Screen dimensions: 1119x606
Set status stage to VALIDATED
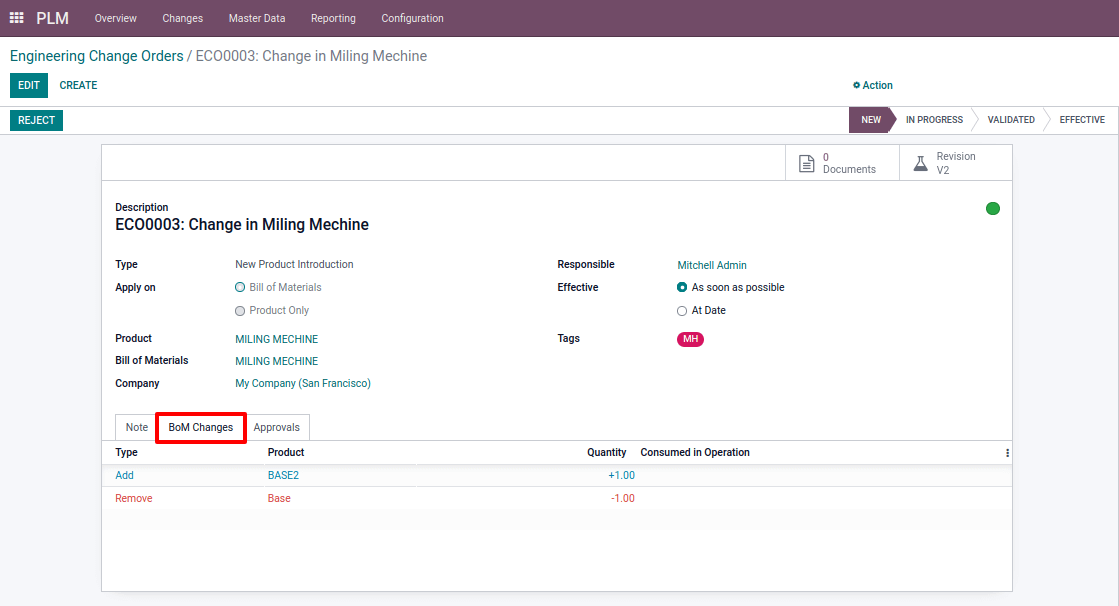point(1011,120)
